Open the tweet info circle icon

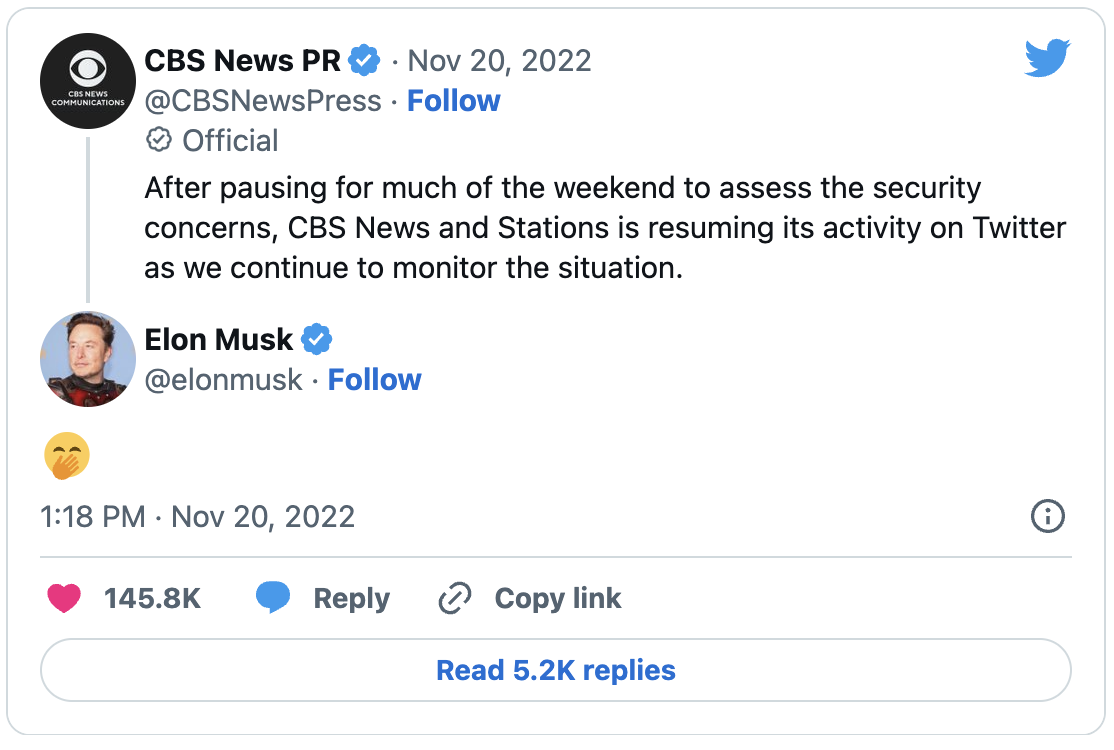[x=1047, y=517]
